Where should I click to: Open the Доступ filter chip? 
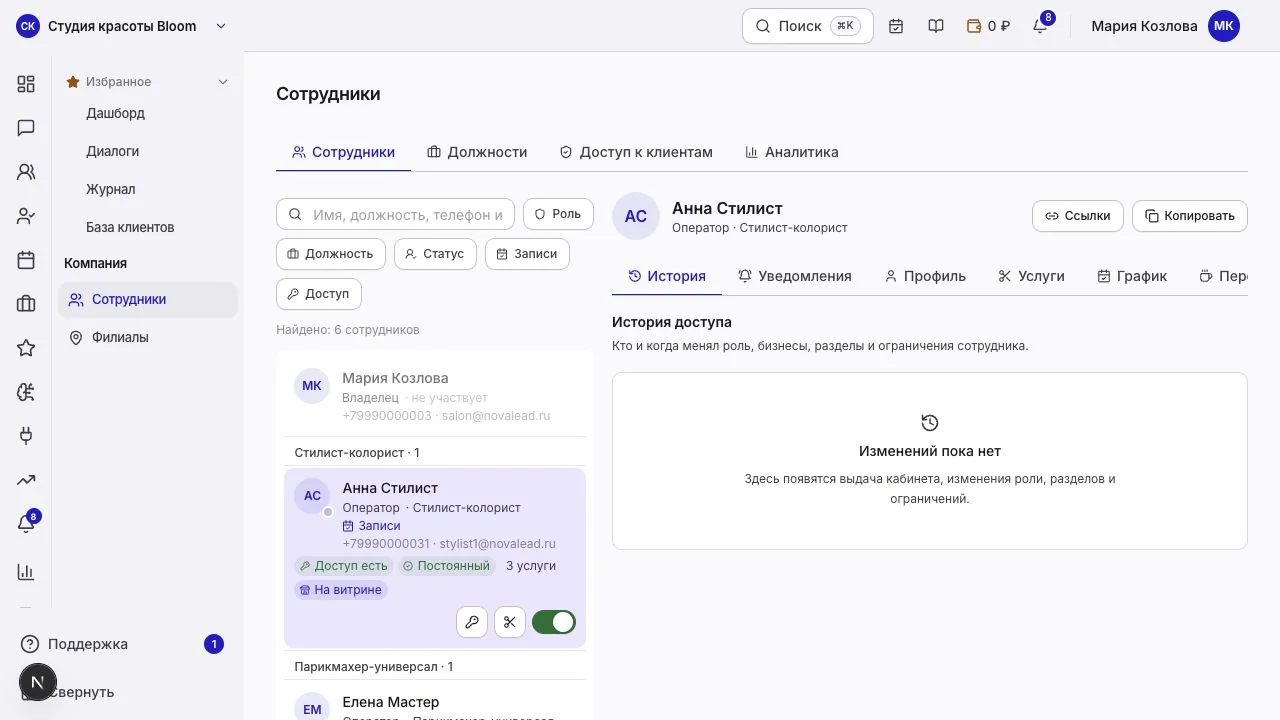coord(319,294)
